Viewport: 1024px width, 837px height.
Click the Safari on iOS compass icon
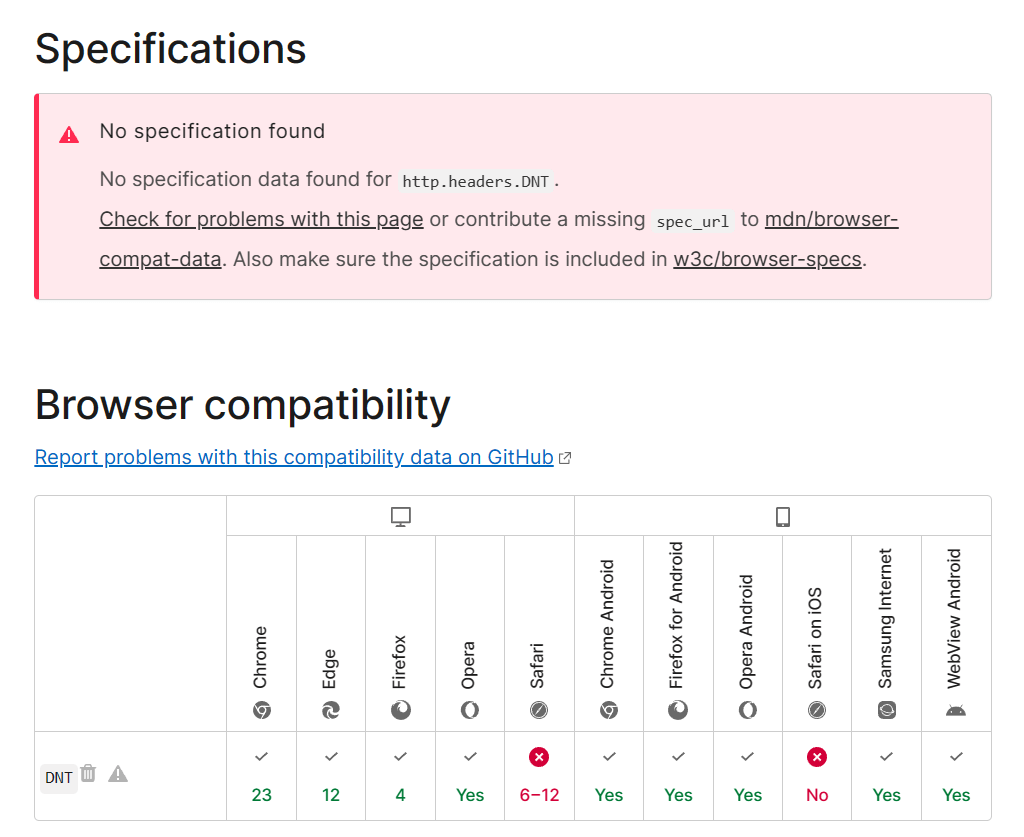tap(817, 710)
